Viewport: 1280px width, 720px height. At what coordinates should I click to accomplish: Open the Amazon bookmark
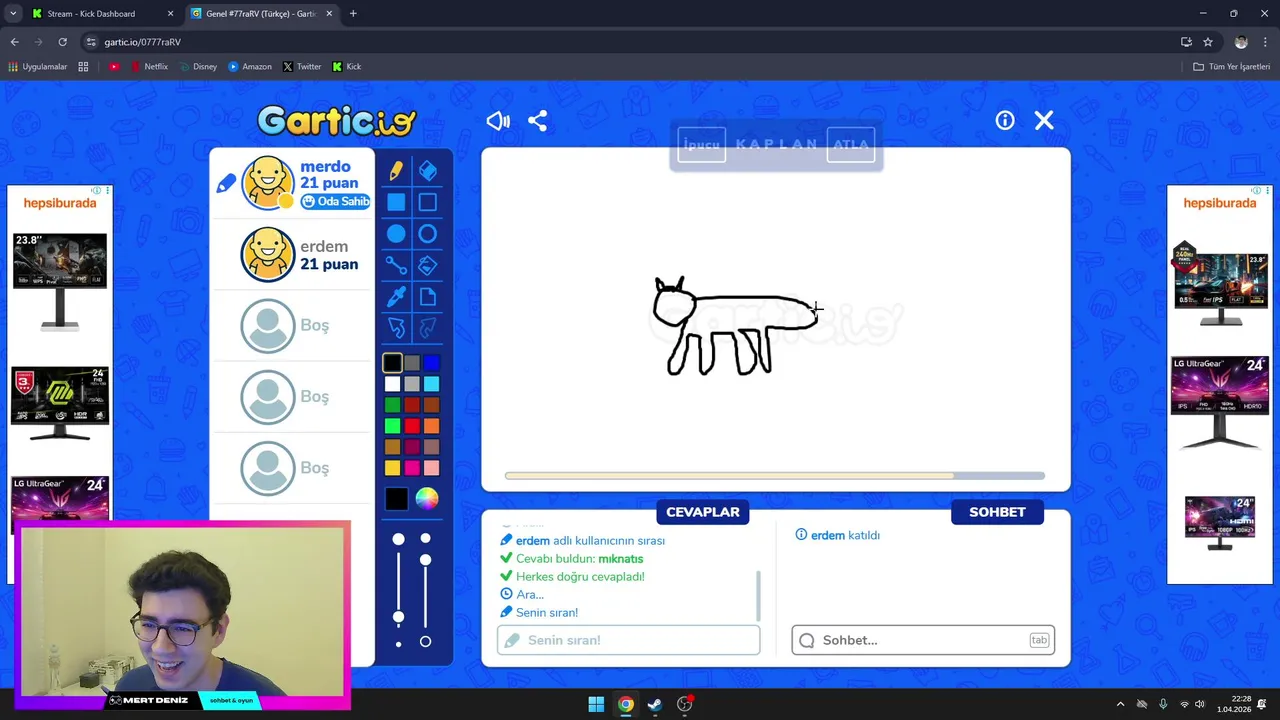coord(250,67)
